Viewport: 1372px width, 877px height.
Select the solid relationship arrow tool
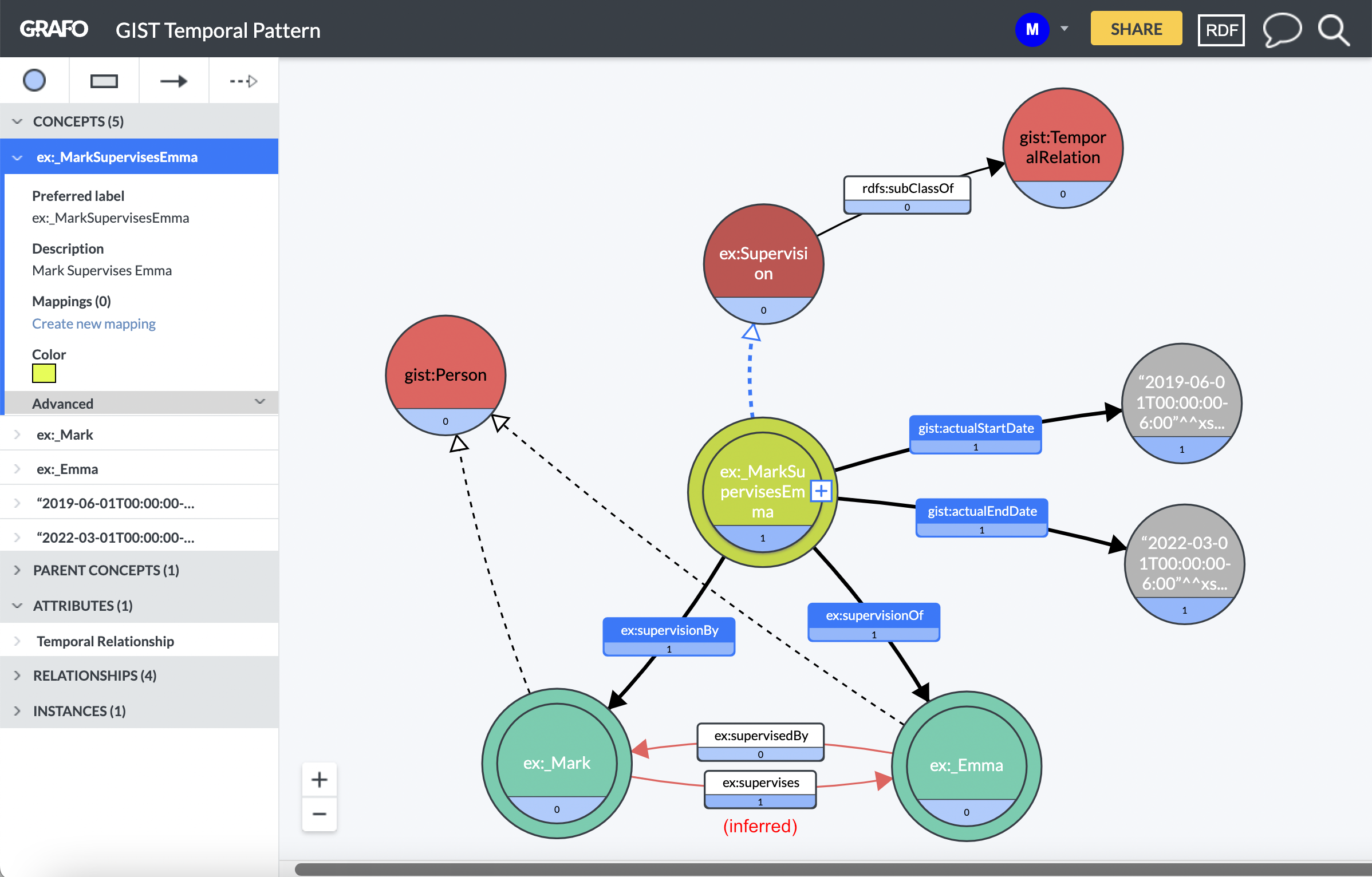pos(174,80)
